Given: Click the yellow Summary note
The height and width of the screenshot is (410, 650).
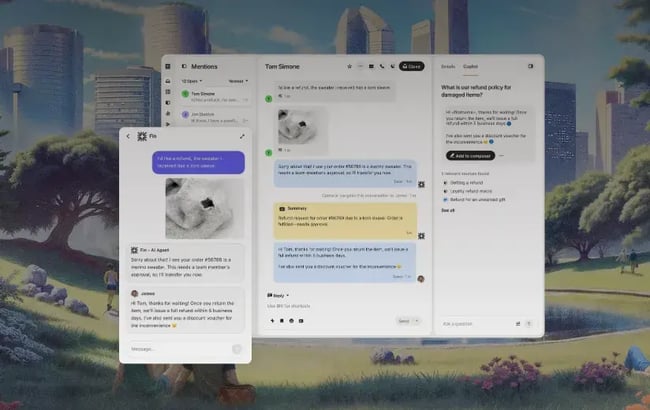Looking at the screenshot, I should 345,221.
